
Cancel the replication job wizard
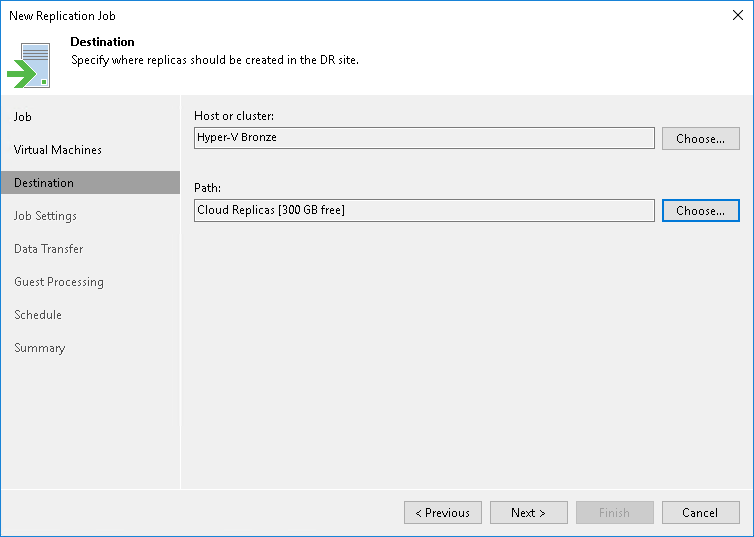pyautogui.click(x=700, y=513)
